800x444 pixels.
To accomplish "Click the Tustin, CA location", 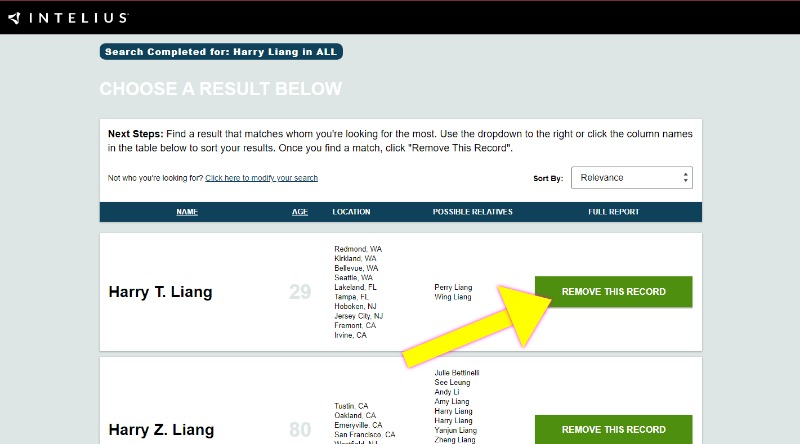I will click(351, 406).
